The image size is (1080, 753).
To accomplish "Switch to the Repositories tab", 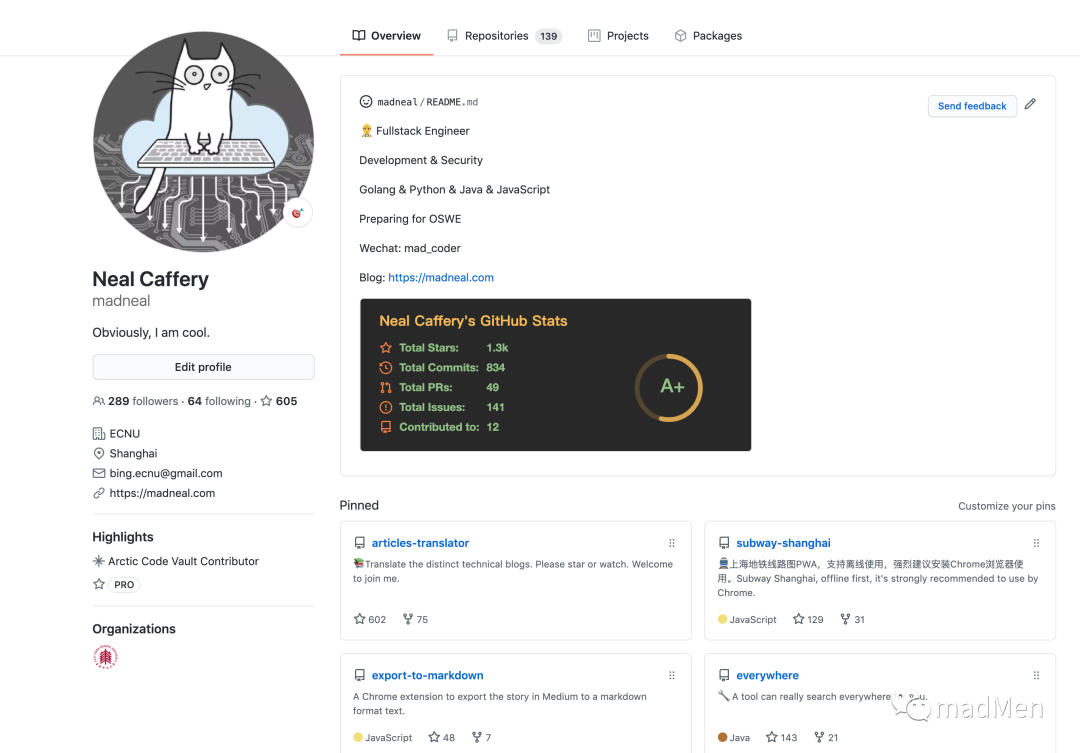I will pyautogui.click(x=504, y=36).
